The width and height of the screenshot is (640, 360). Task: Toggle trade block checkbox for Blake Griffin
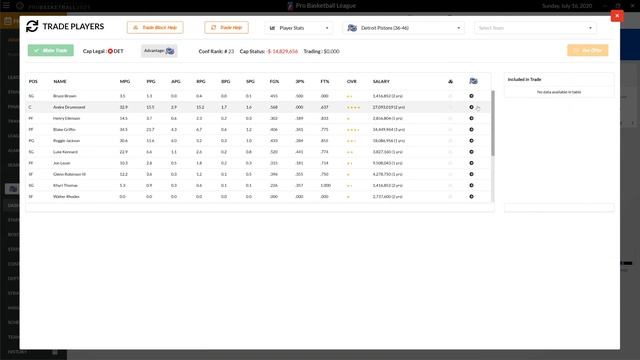coord(451,129)
